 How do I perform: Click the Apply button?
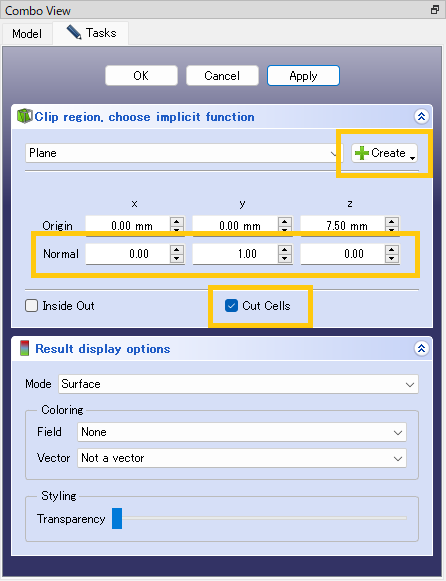pyautogui.click(x=303, y=76)
